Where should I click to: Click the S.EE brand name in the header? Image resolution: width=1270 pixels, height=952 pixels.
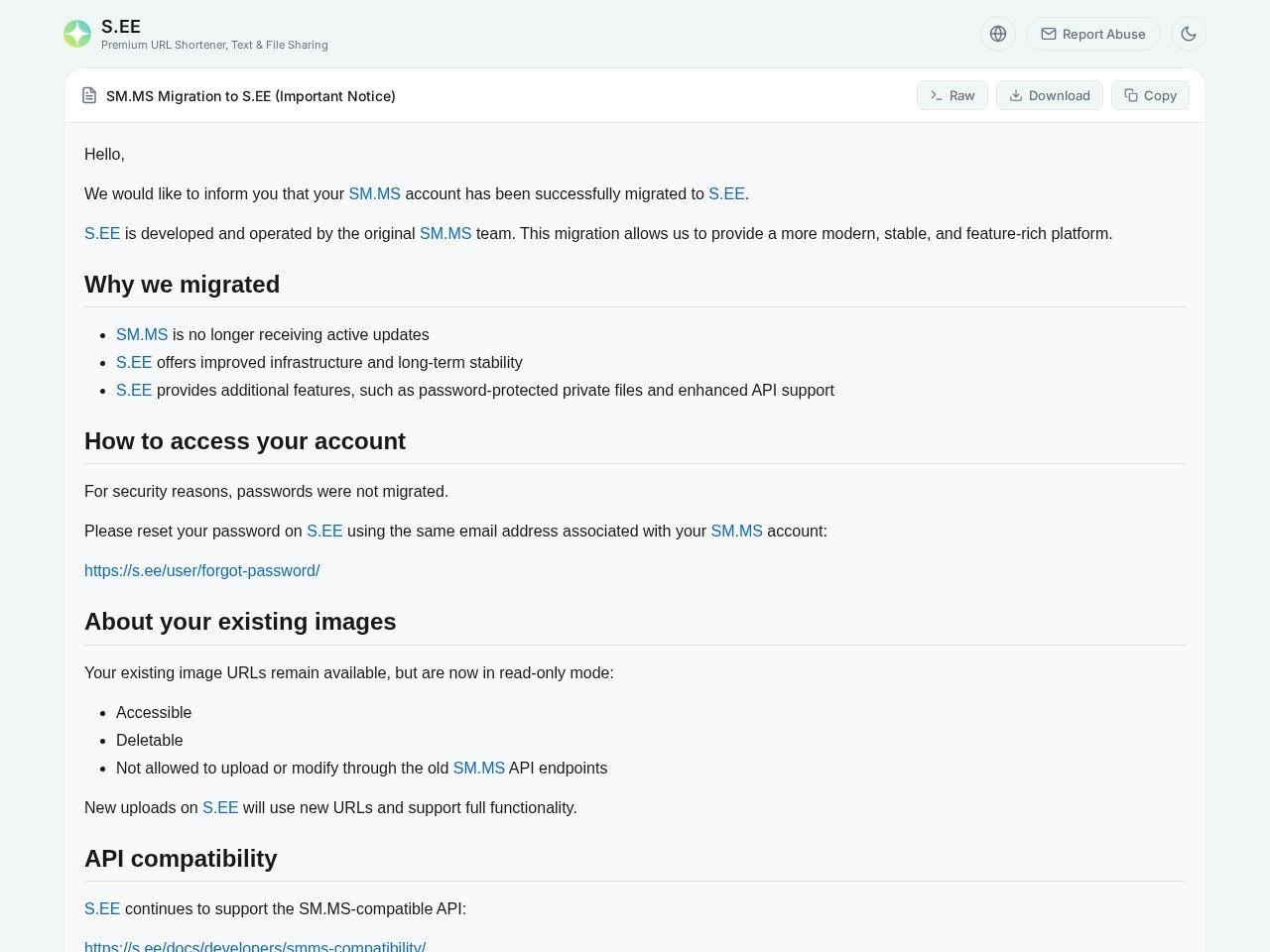coord(121,27)
